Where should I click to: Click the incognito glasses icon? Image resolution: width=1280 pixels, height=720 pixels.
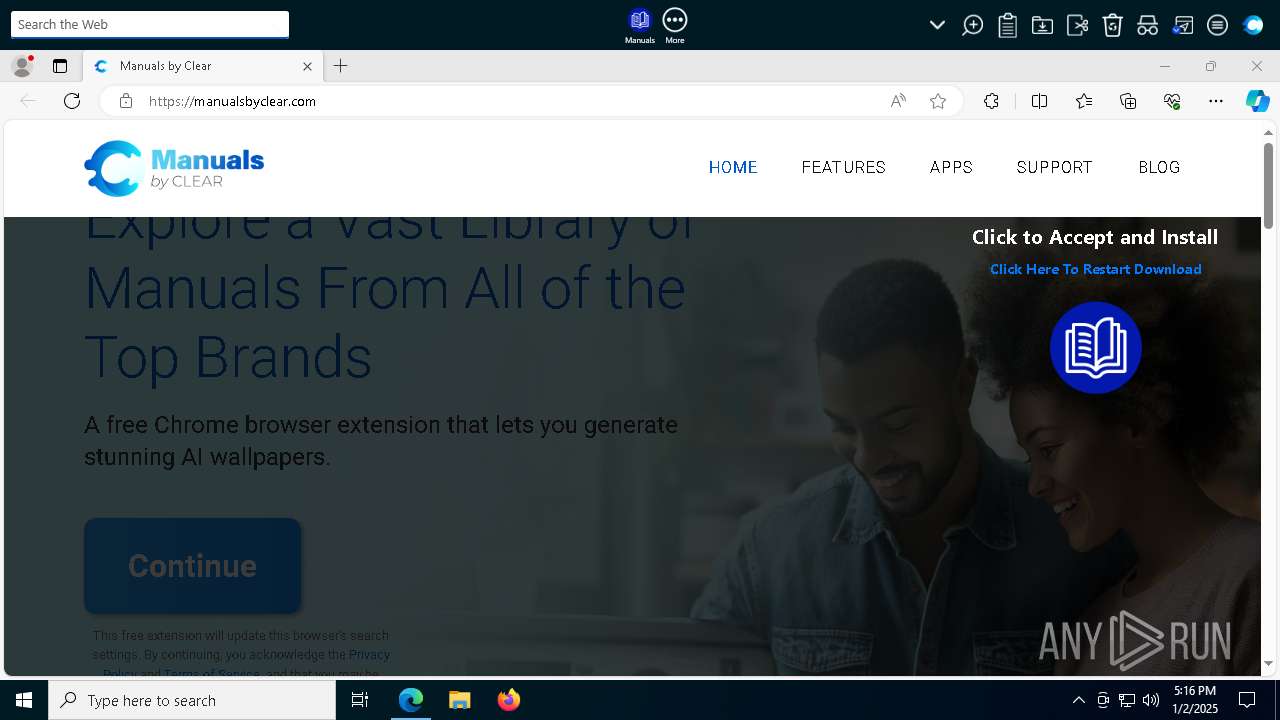pos(1147,25)
